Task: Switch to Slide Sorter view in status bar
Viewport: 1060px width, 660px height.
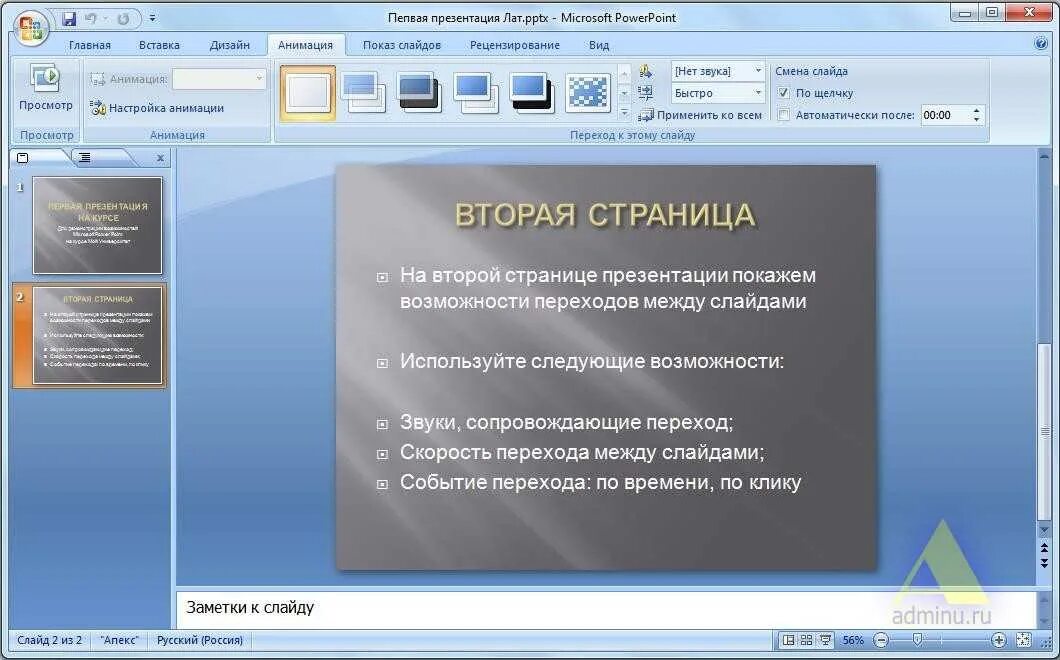Action: coord(806,640)
